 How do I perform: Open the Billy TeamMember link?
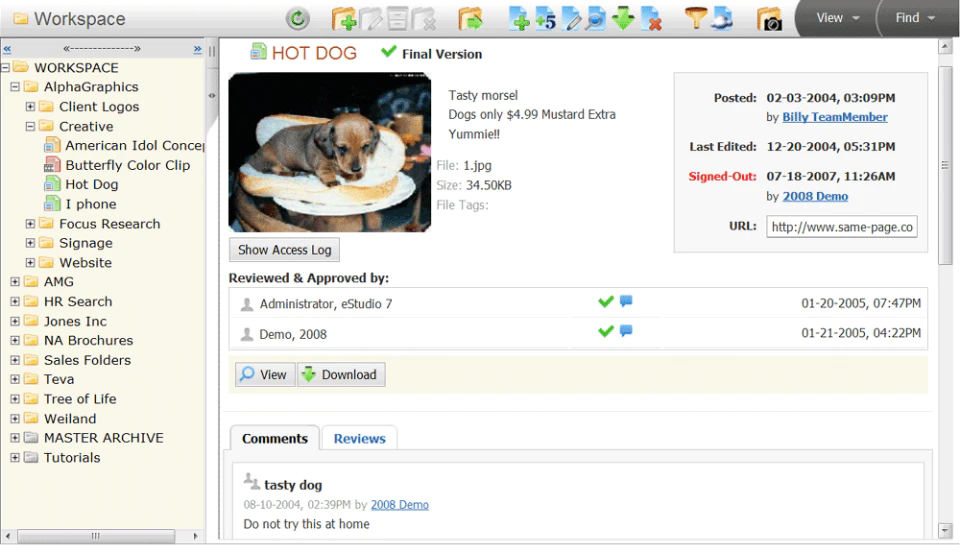coord(834,117)
